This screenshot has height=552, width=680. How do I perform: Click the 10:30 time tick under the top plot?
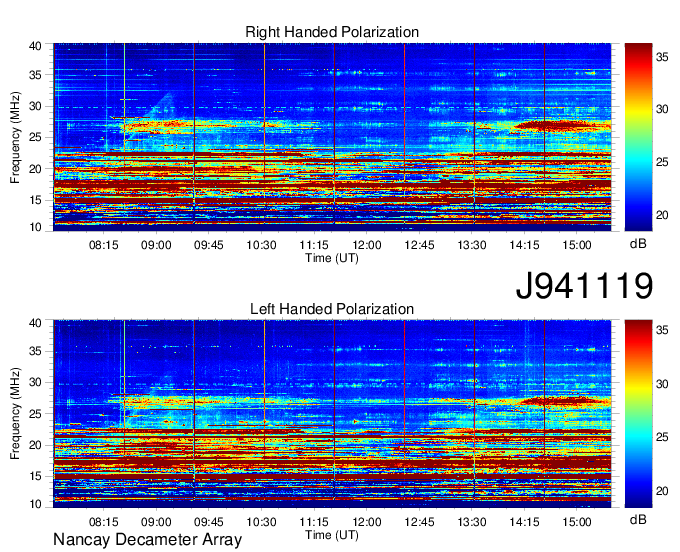pyautogui.click(x=262, y=245)
